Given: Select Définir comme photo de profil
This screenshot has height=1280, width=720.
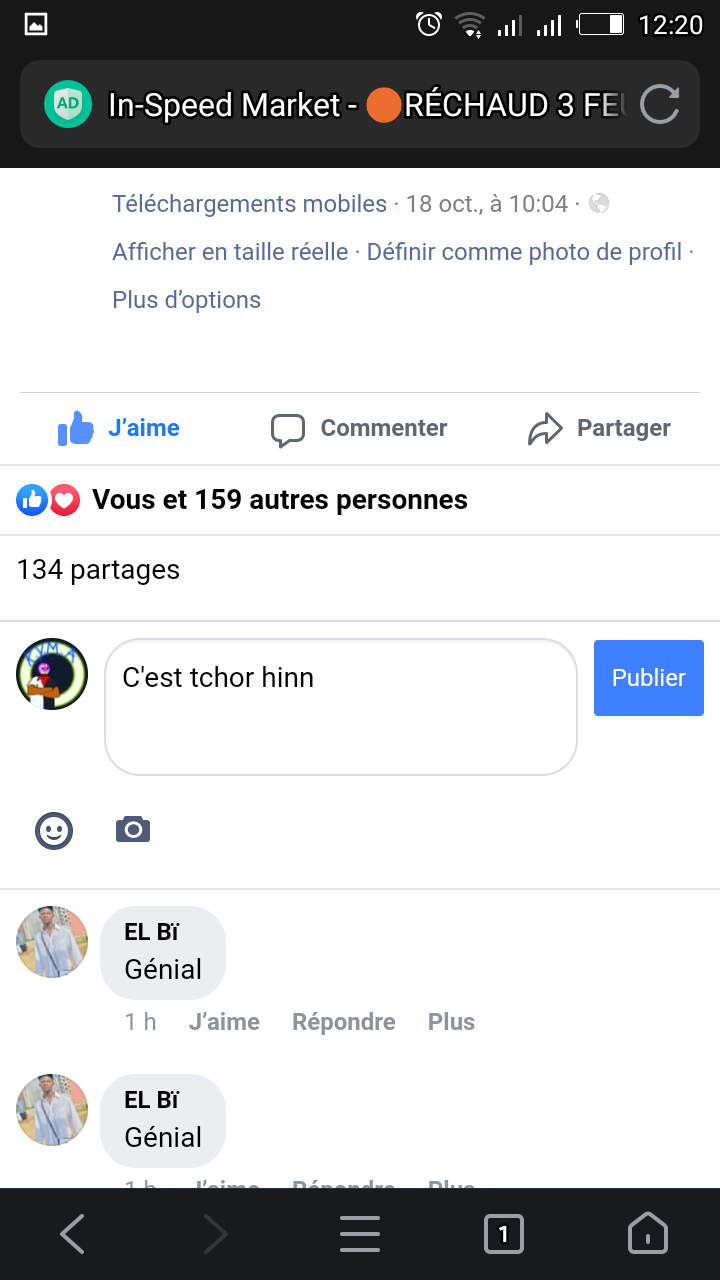Looking at the screenshot, I should pos(524,252).
